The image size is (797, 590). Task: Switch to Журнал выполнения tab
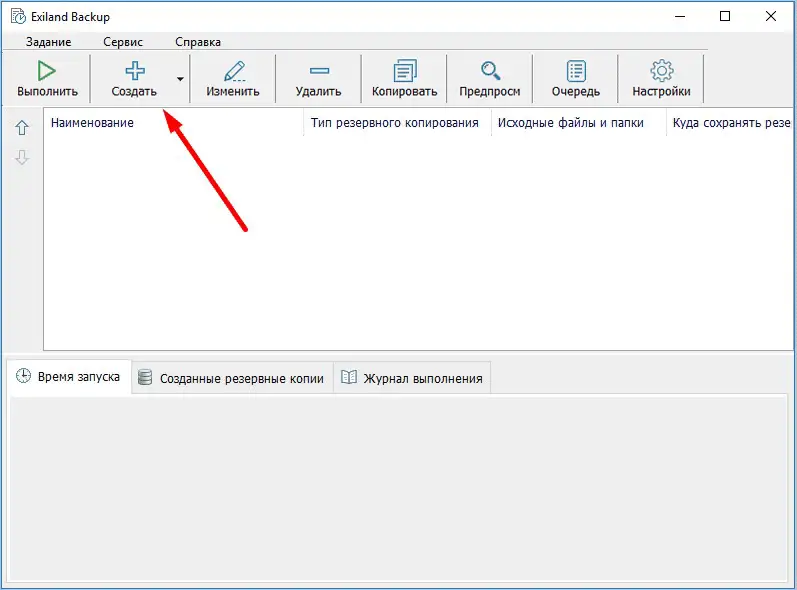tap(412, 379)
